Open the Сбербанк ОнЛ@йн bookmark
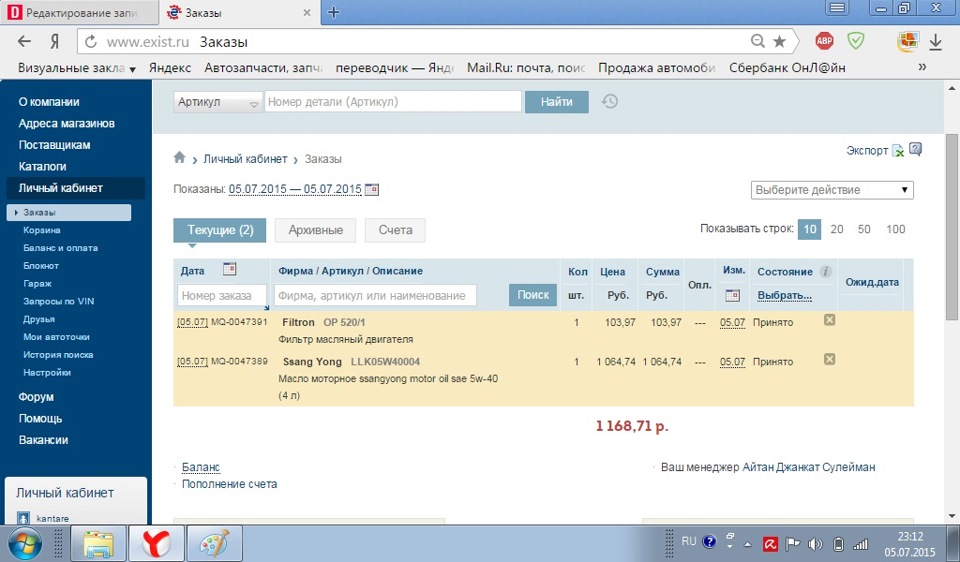The width and height of the screenshot is (960, 562). pyautogui.click(x=787, y=68)
